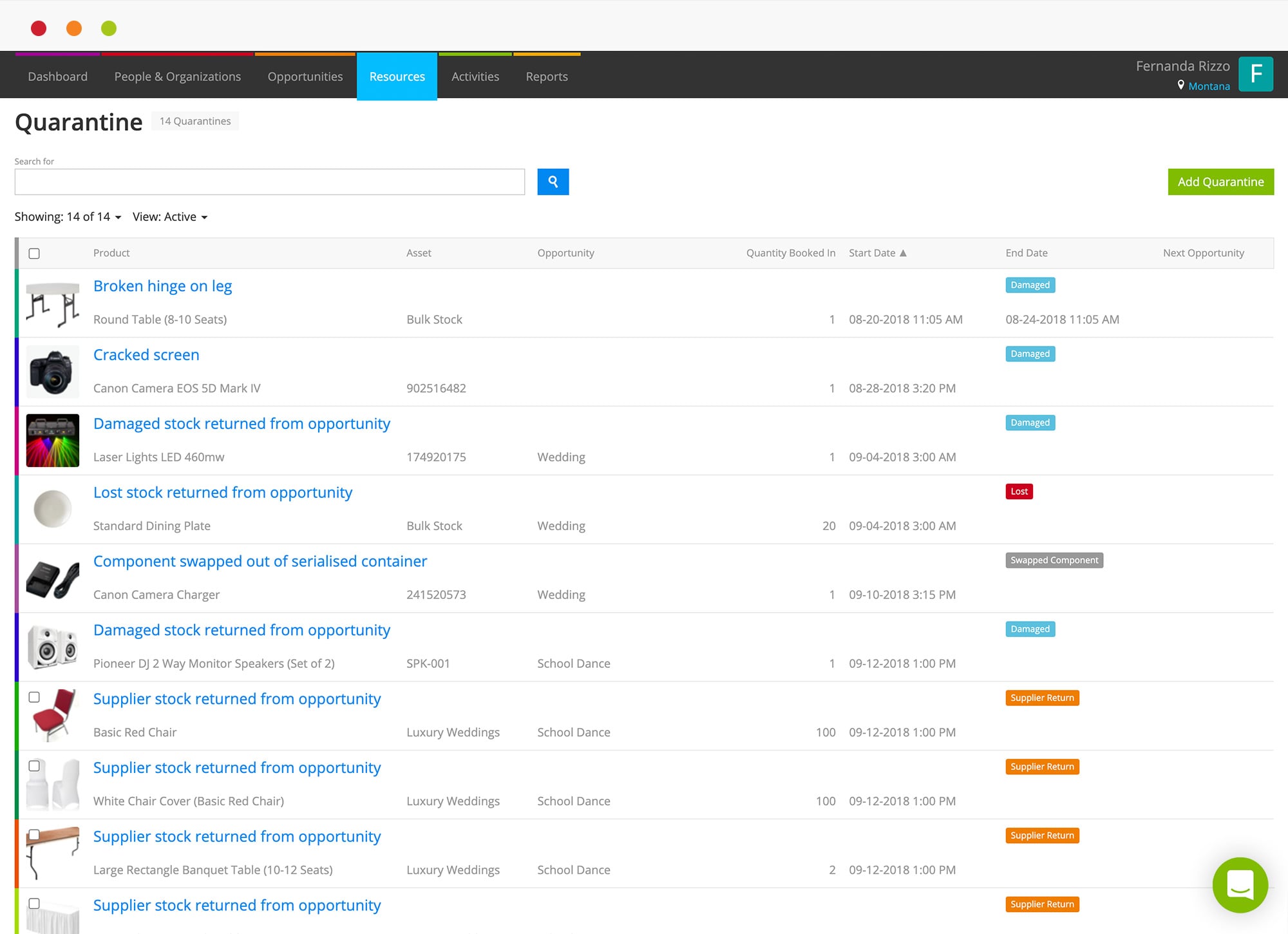Image resolution: width=1288 pixels, height=934 pixels.
Task: Check the Large Rectangle Banquet Table checkbox
Action: coord(34,835)
